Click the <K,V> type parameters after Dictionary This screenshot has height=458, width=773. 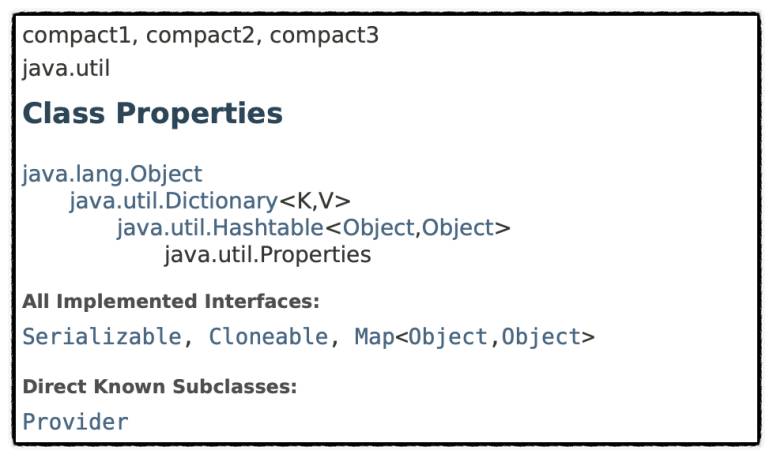click(315, 201)
